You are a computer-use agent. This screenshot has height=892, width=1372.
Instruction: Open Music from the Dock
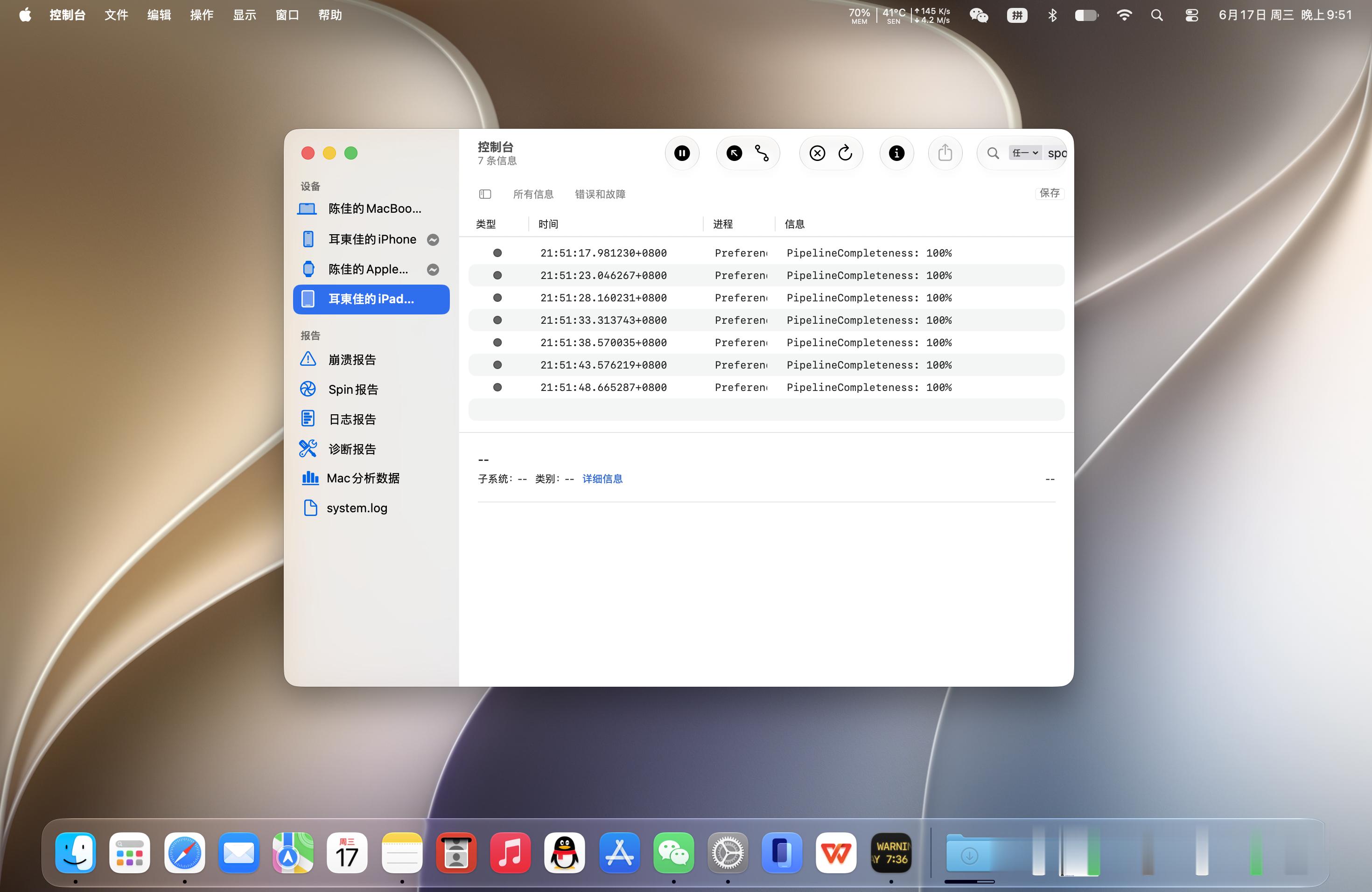510,852
